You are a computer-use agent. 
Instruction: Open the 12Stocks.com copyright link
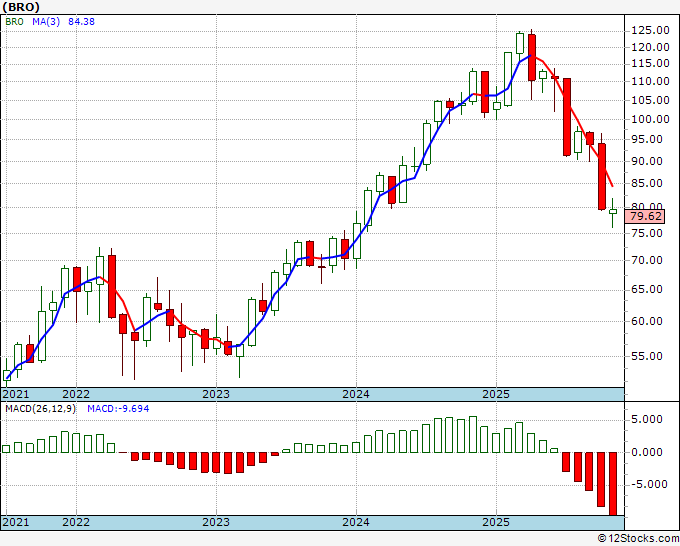point(638,539)
